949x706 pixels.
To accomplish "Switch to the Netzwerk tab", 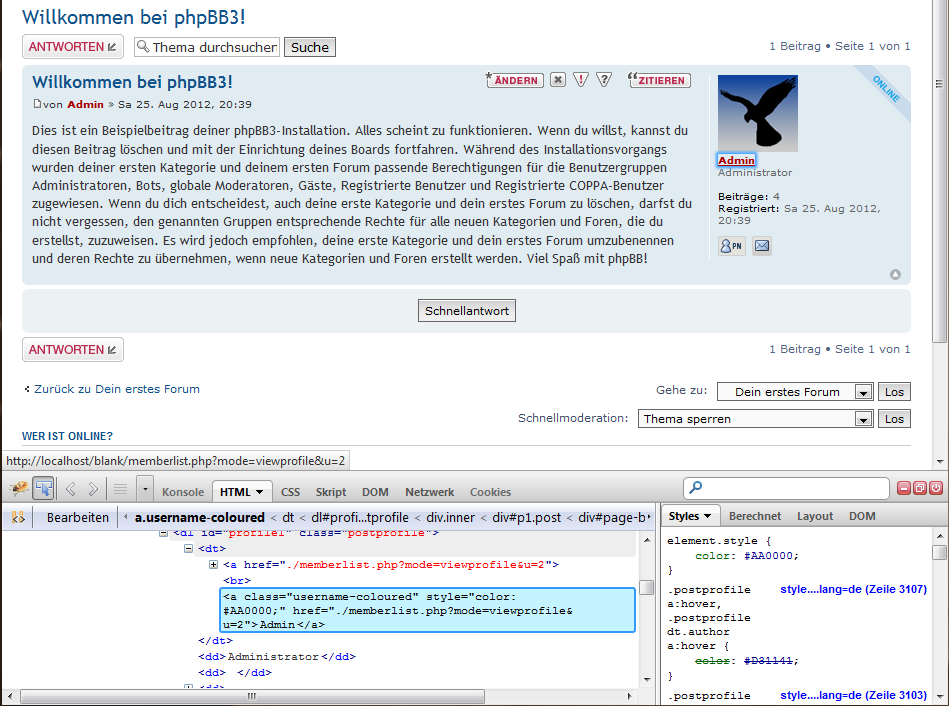I will [430, 492].
